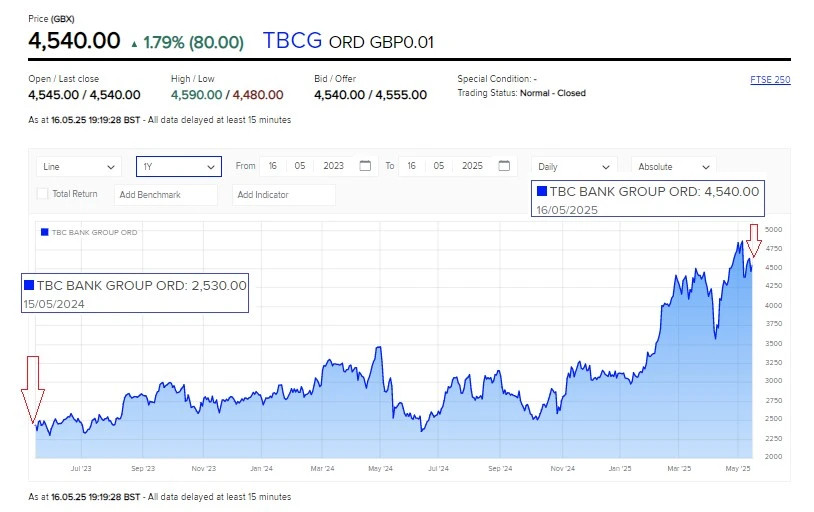This screenshot has width=814, height=512.
Task: Click the Jan '25 x-axis label
Action: click(x=620, y=468)
